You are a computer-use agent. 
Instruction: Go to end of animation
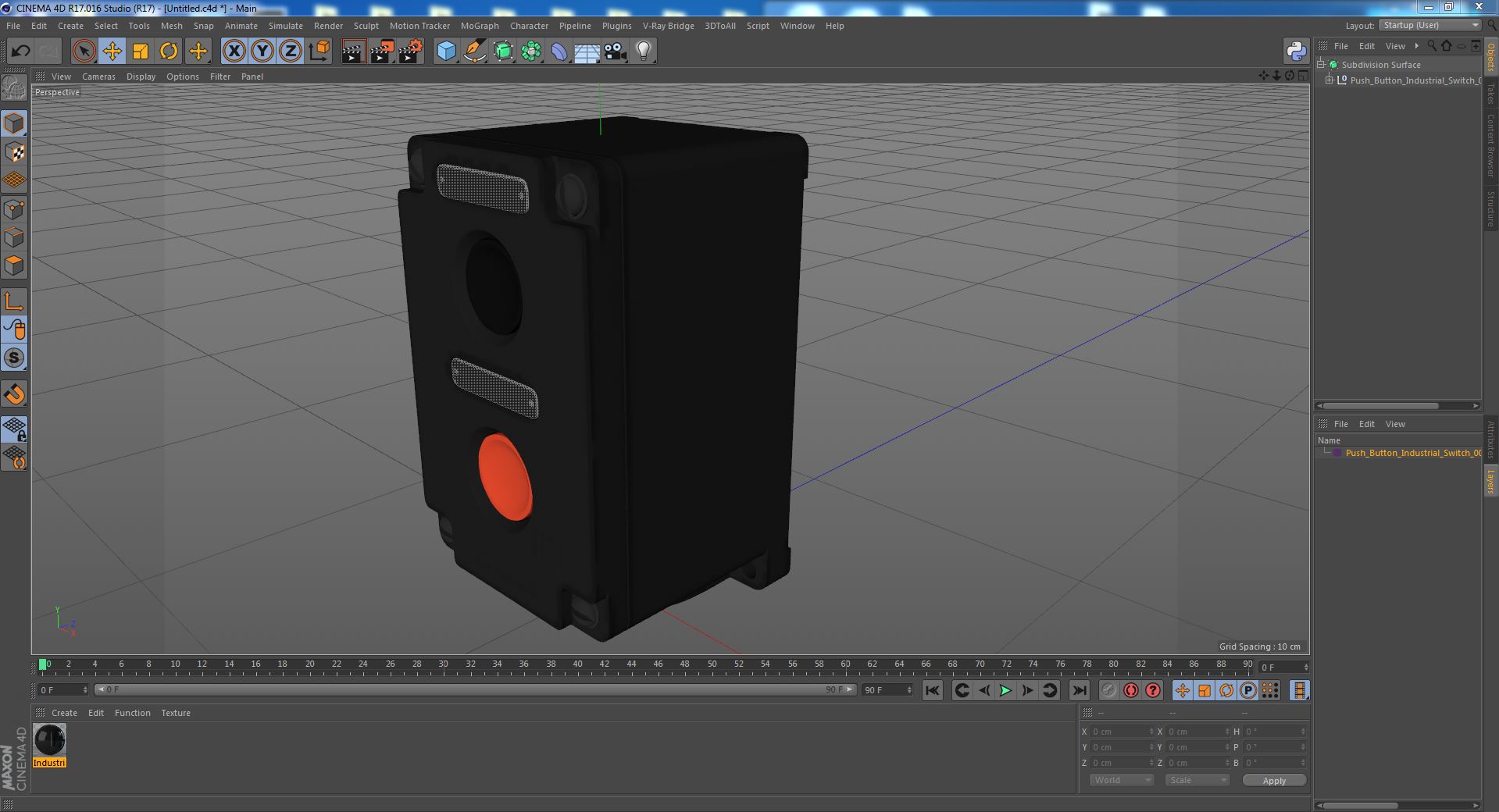(x=1079, y=690)
